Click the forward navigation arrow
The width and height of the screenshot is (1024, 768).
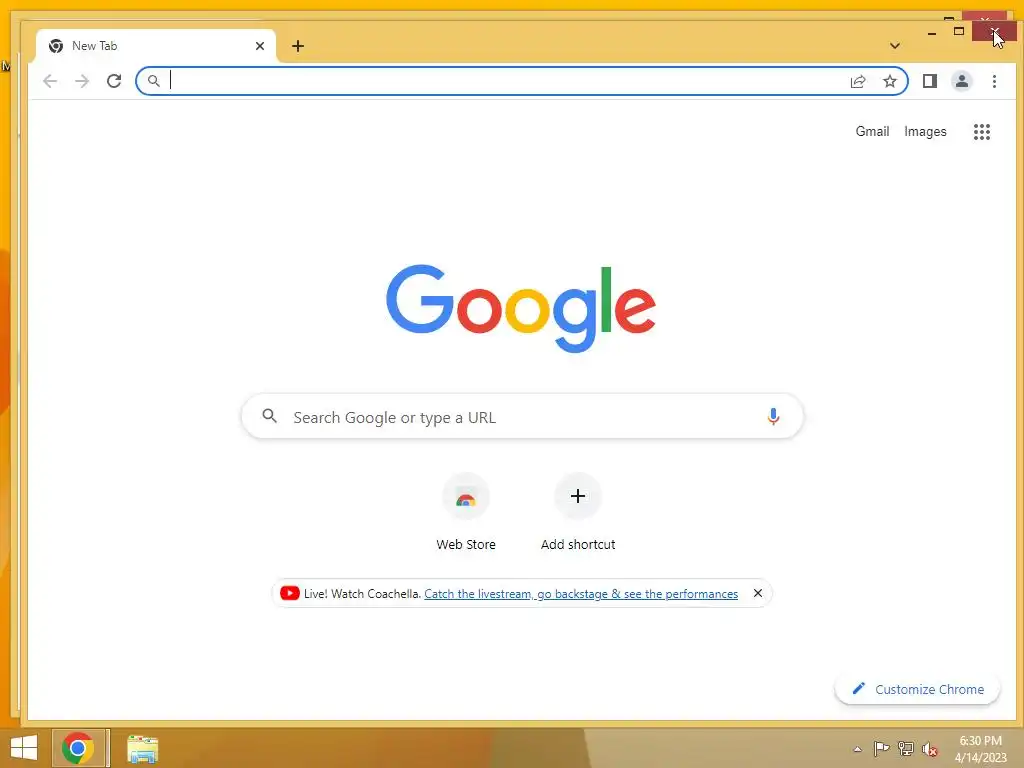pos(82,81)
